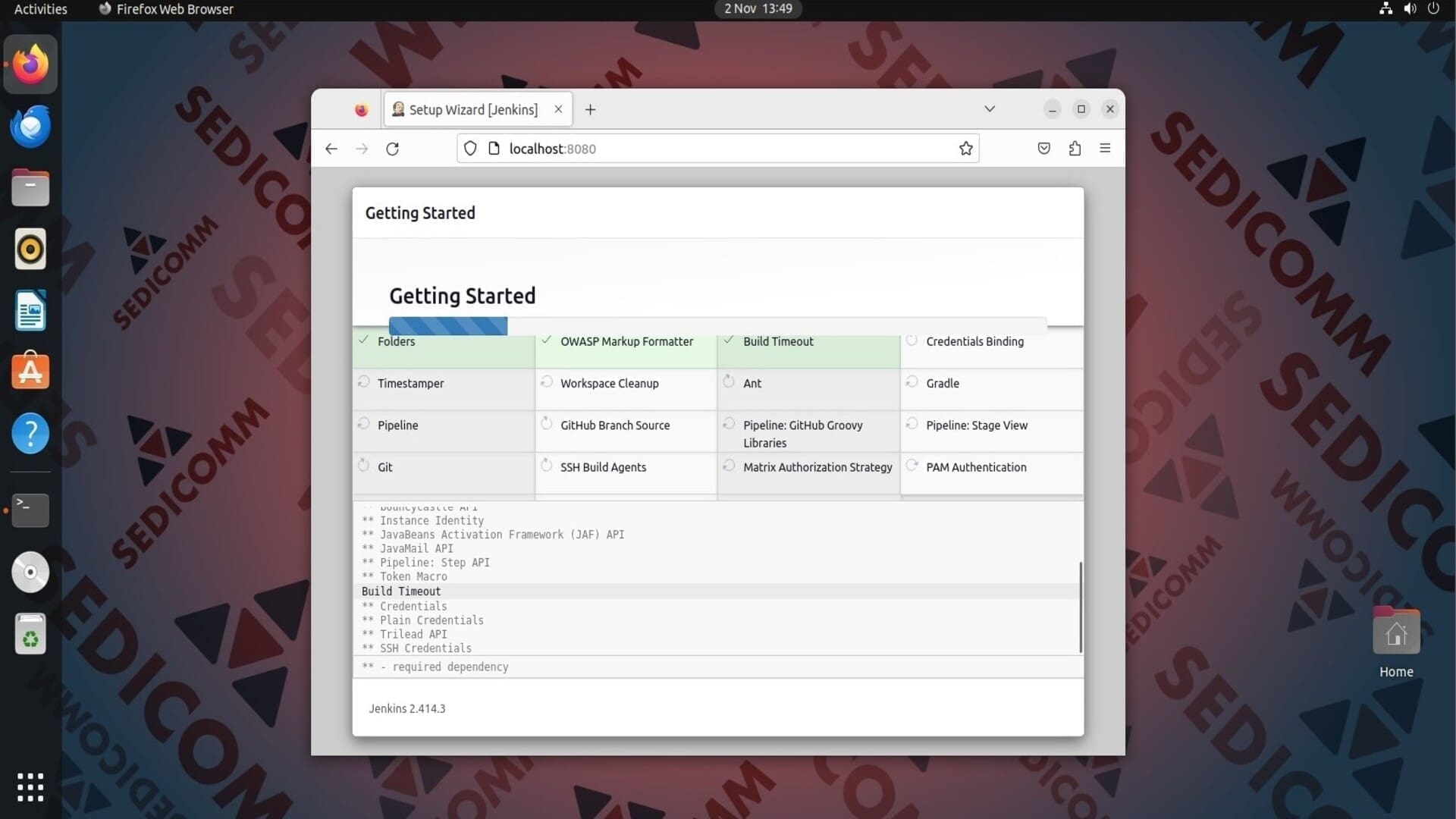The image size is (1456, 819).
Task: Click the install log scrollbar
Action: [1080, 607]
